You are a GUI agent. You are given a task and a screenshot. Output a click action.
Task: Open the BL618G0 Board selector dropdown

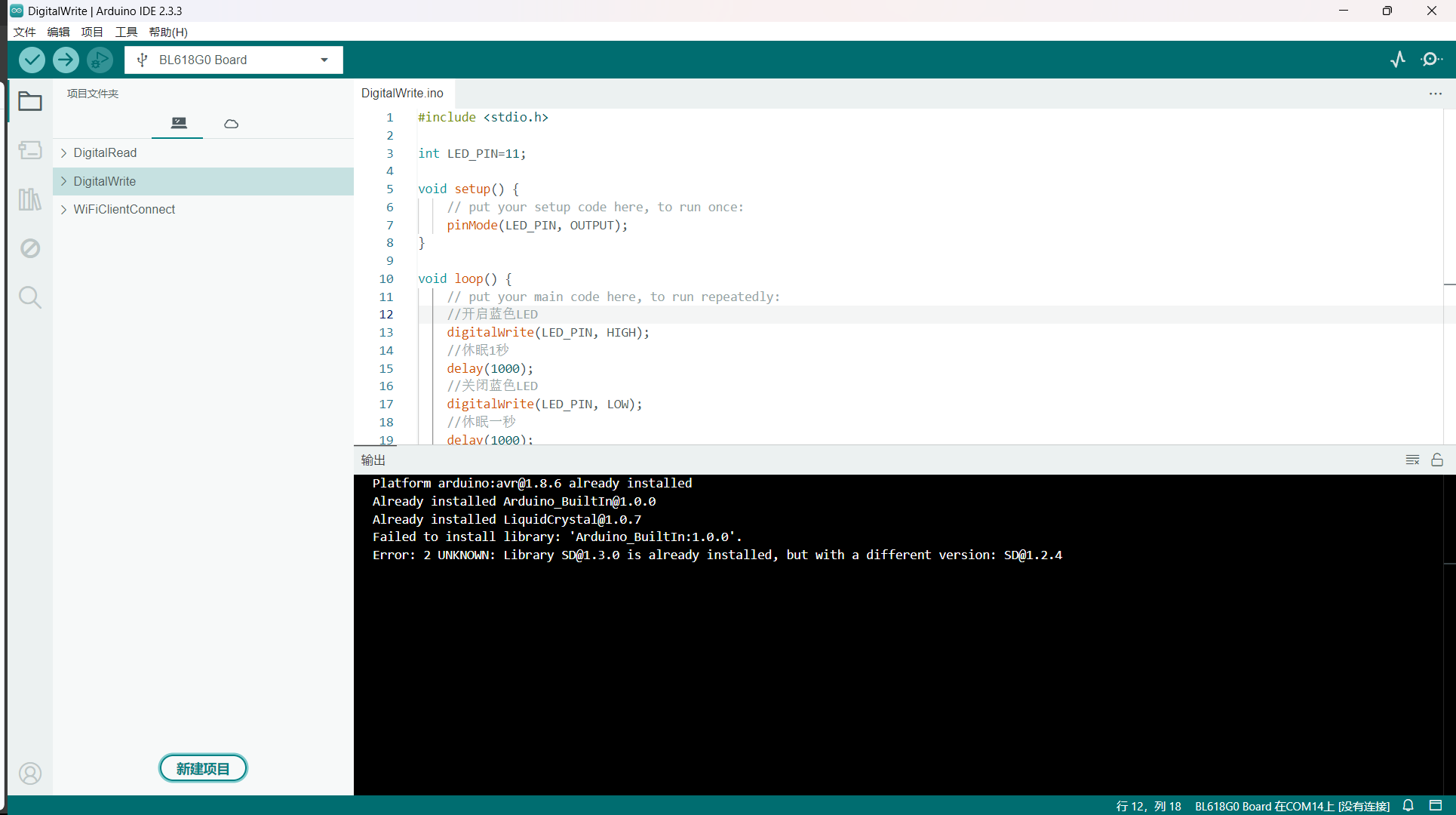coord(234,60)
